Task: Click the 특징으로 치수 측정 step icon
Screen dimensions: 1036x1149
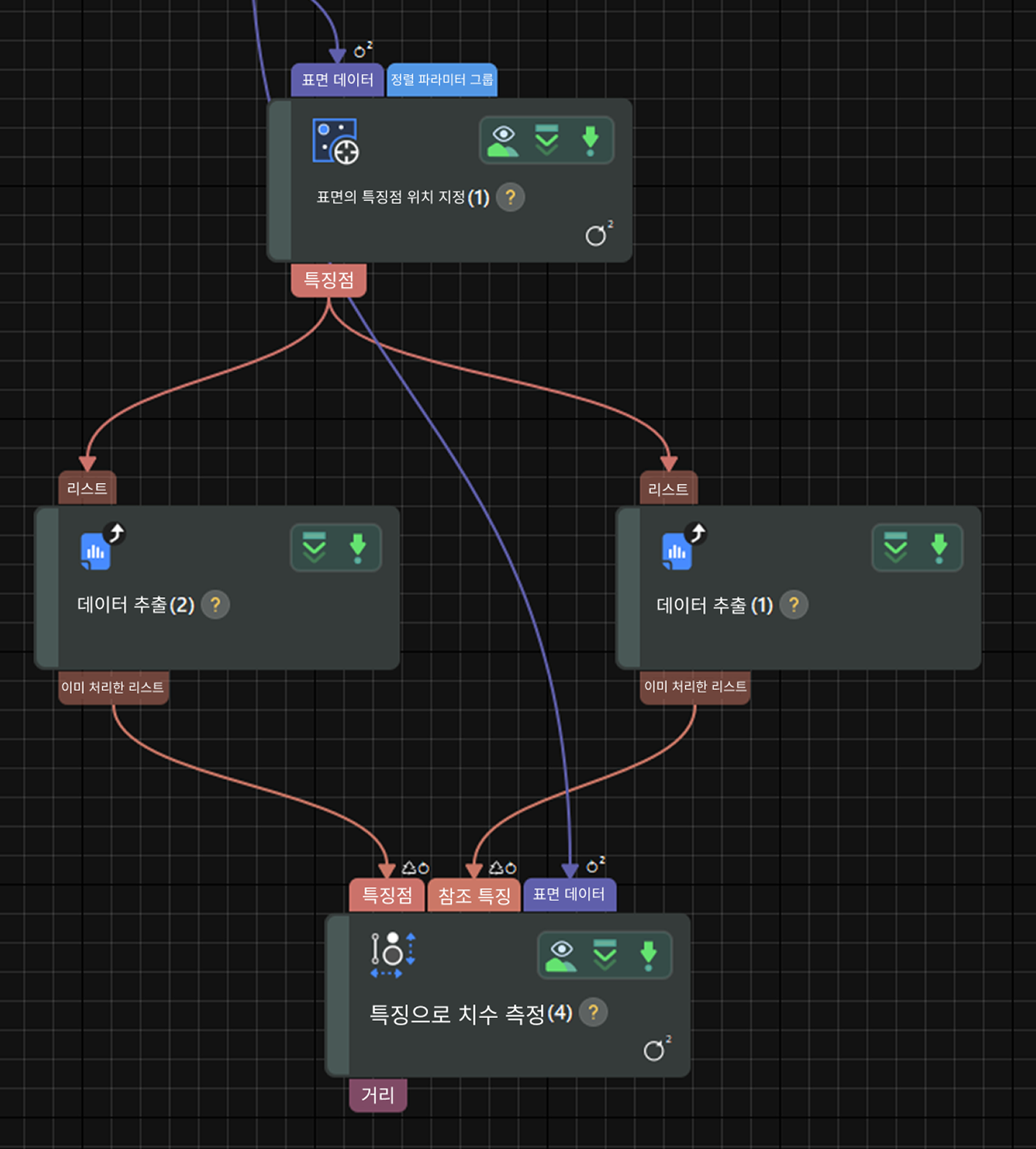Action: click(x=393, y=955)
